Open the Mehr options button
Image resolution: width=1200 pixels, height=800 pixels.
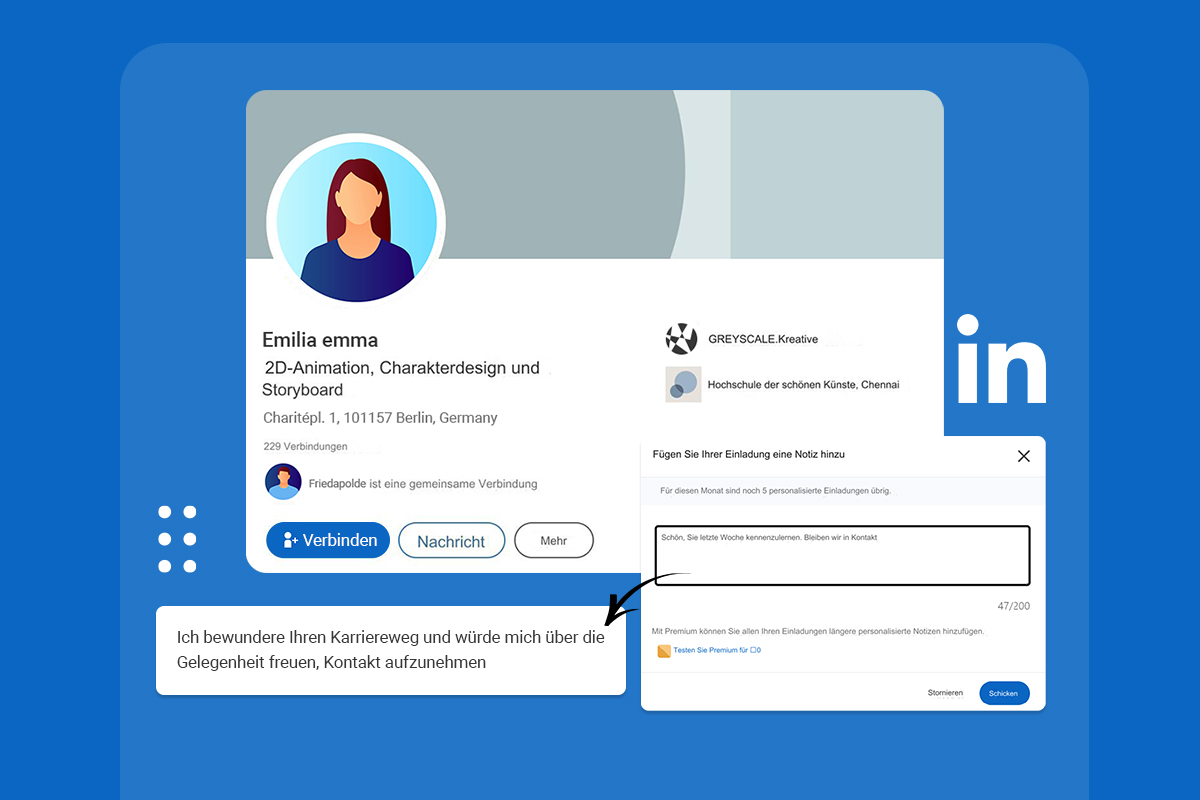[554, 540]
